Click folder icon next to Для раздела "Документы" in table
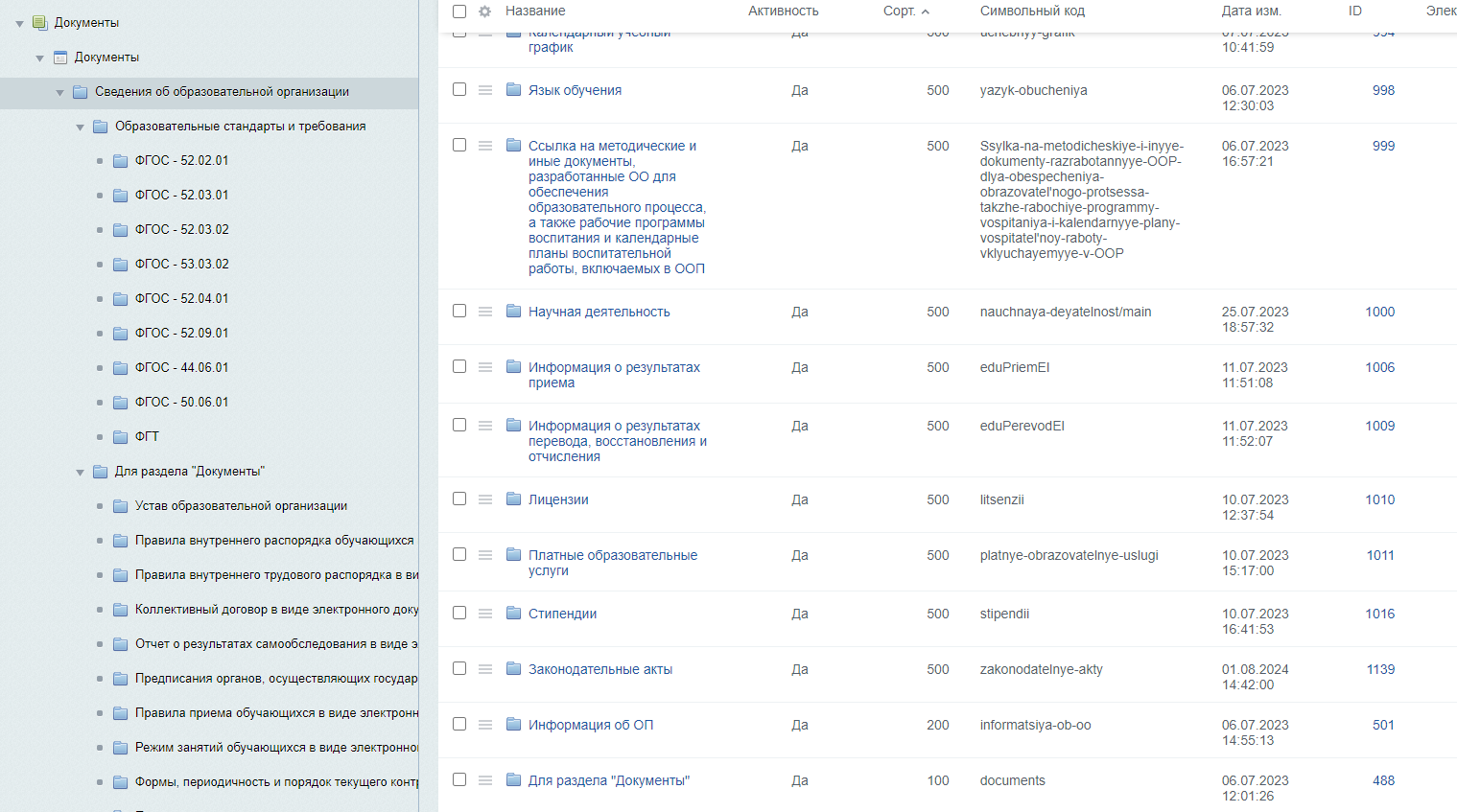 click(514, 779)
